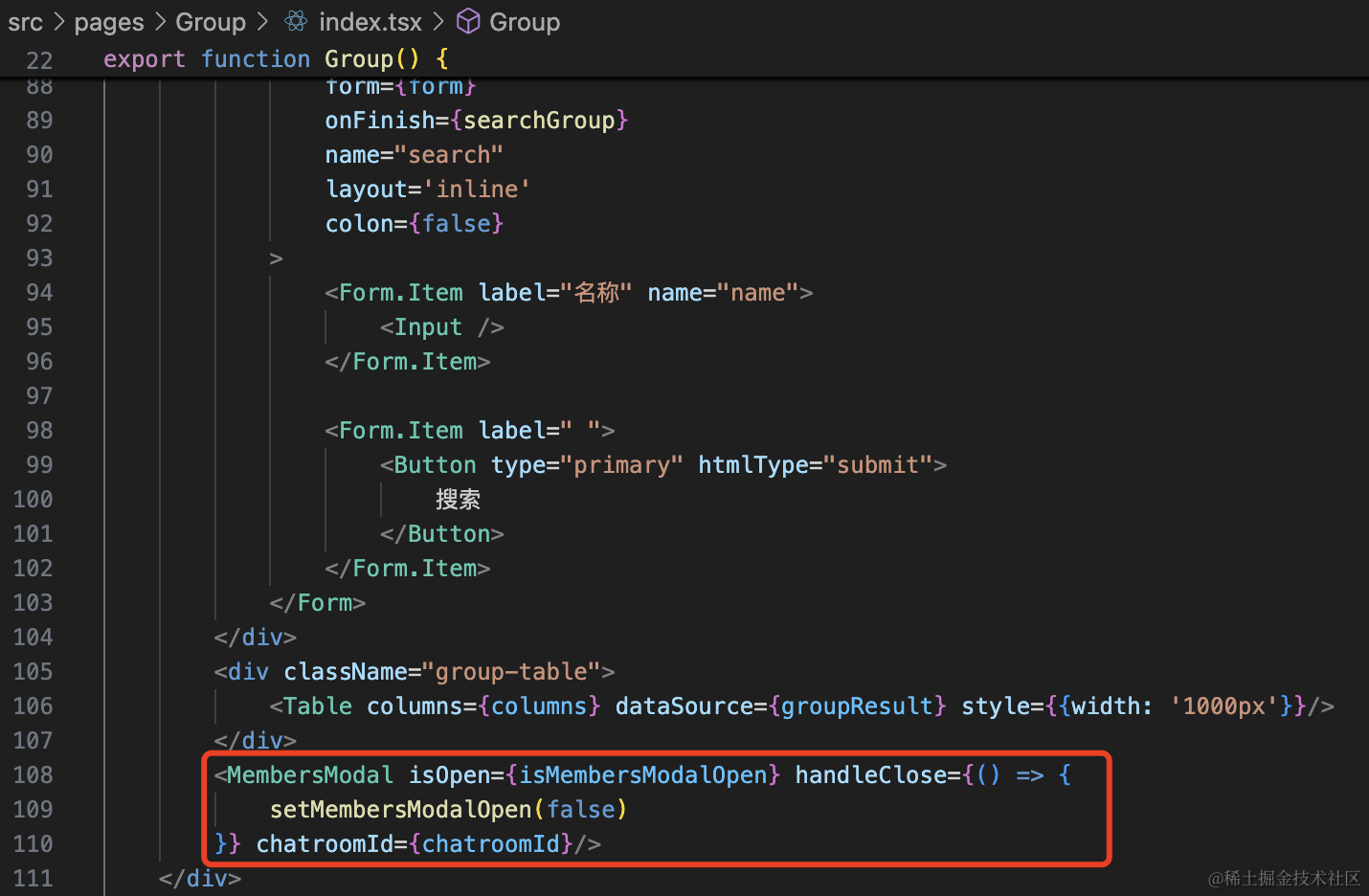Click the React file icon beside index.tsx
This screenshot has height=896, width=1369.
point(296,21)
